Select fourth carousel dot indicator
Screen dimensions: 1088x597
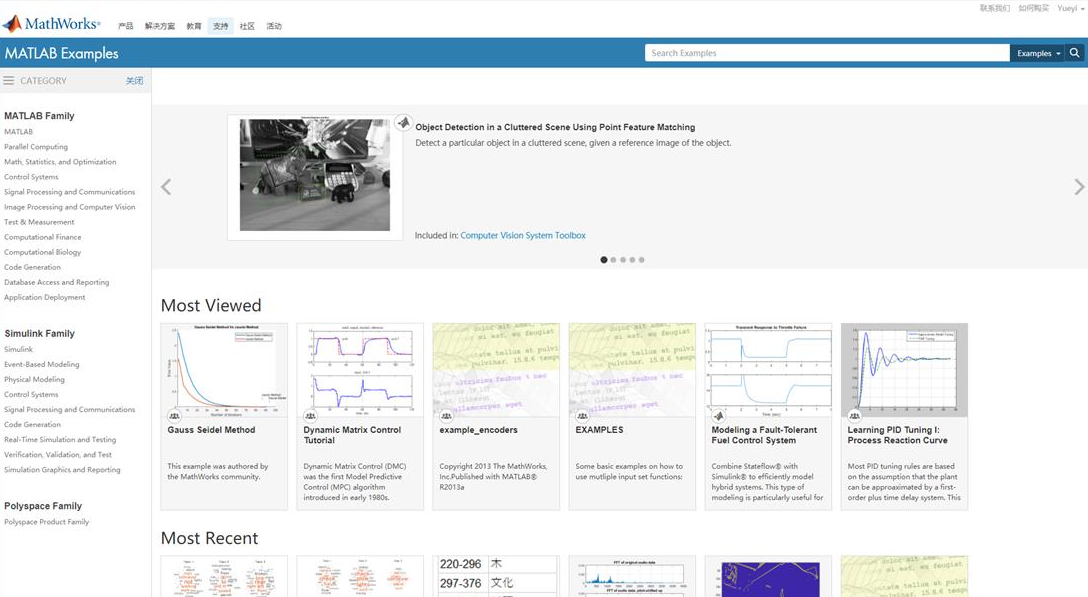tap(632, 260)
